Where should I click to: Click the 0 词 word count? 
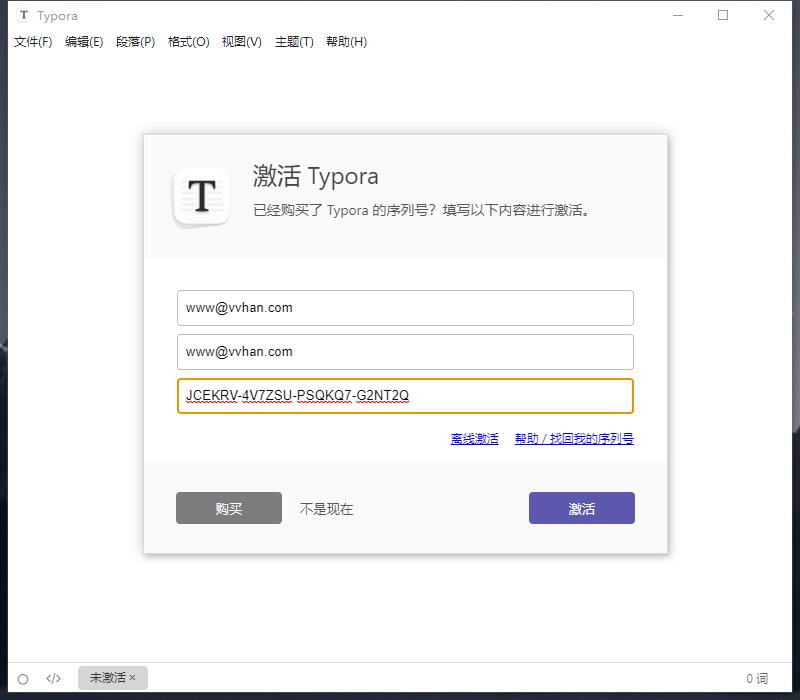click(x=757, y=679)
